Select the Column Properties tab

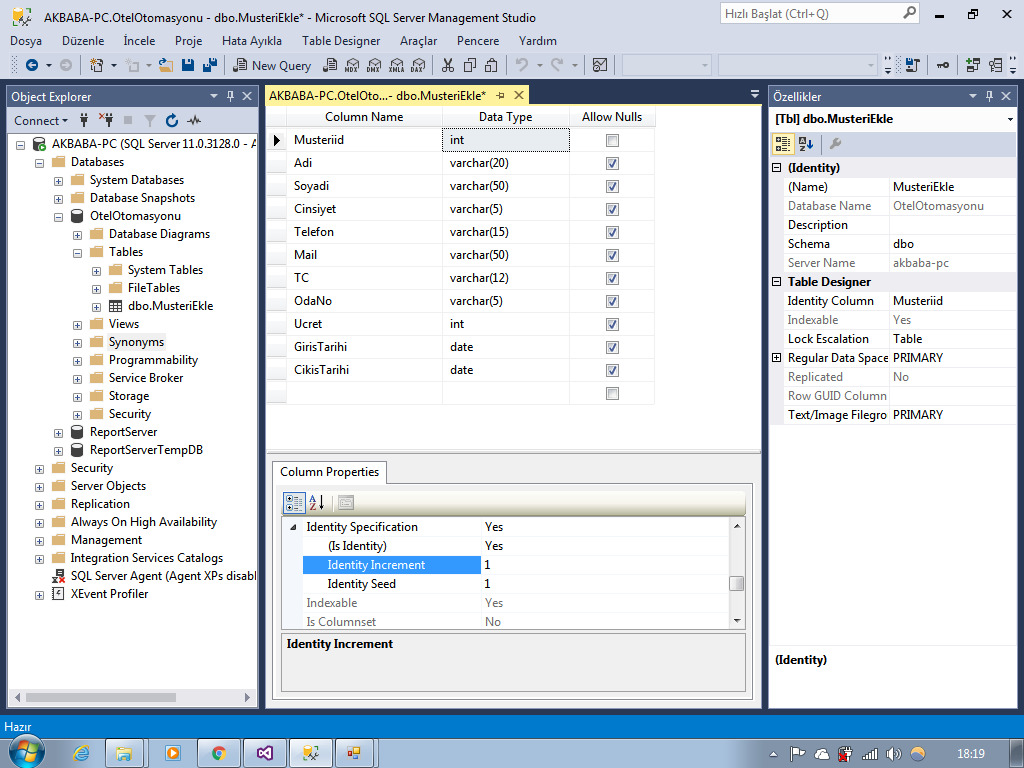click(x=329, y=472)
